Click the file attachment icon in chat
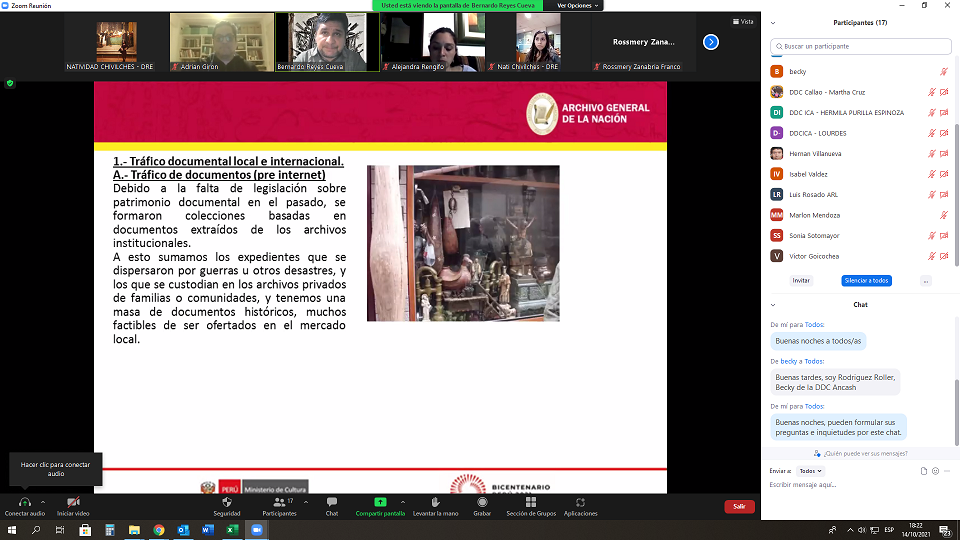 [924, 471]
